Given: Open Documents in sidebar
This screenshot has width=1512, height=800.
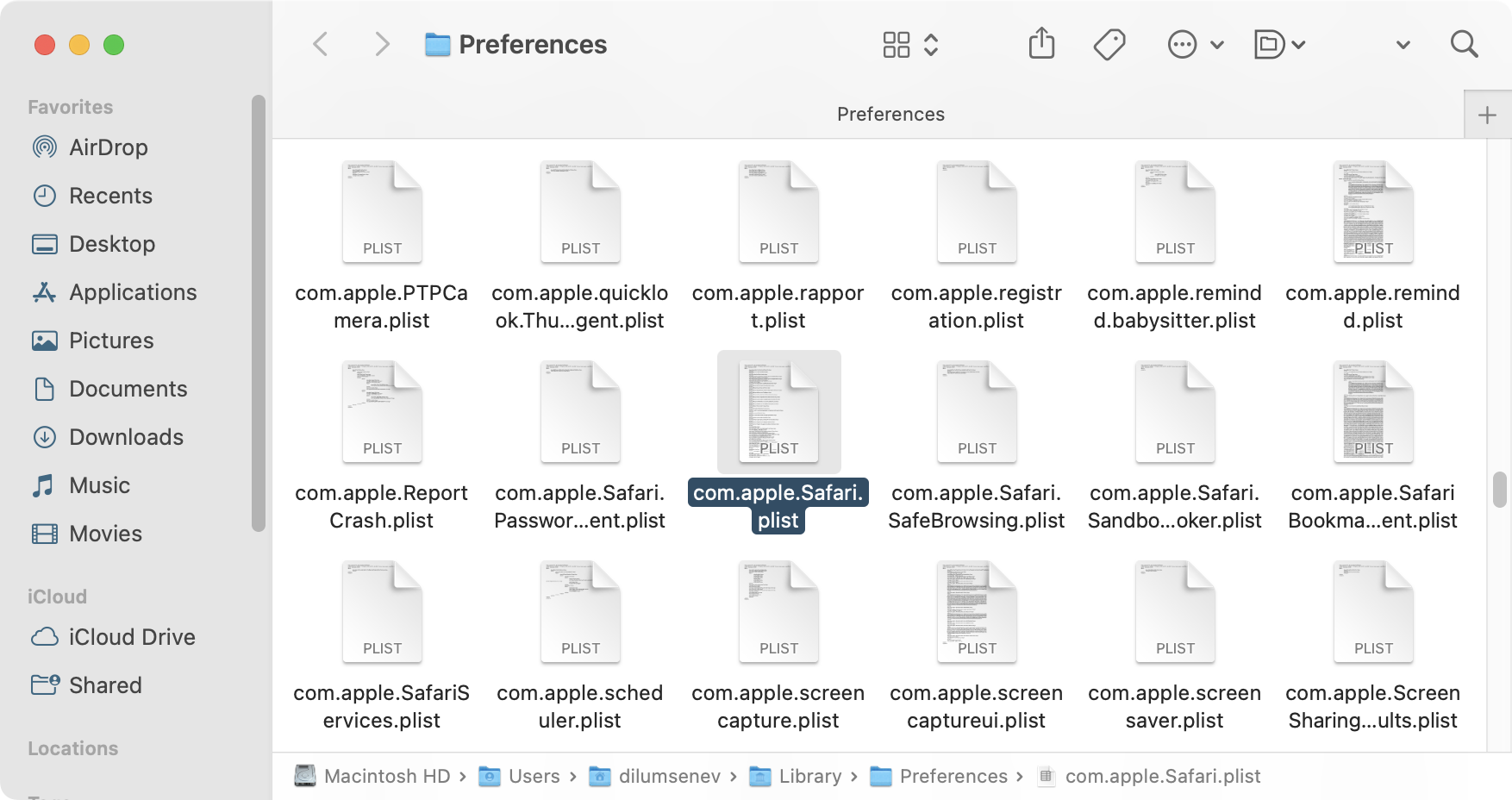Looking at the screenshot, I should click(x=109, y=389).
